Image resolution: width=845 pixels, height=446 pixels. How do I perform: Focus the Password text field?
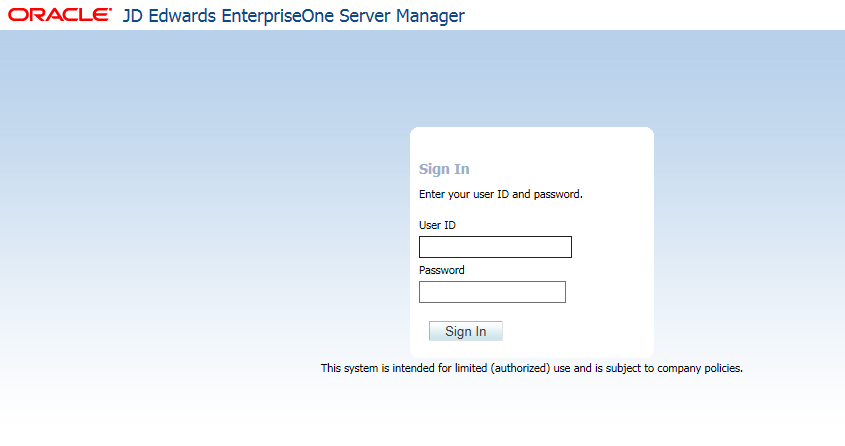point(492,292)
